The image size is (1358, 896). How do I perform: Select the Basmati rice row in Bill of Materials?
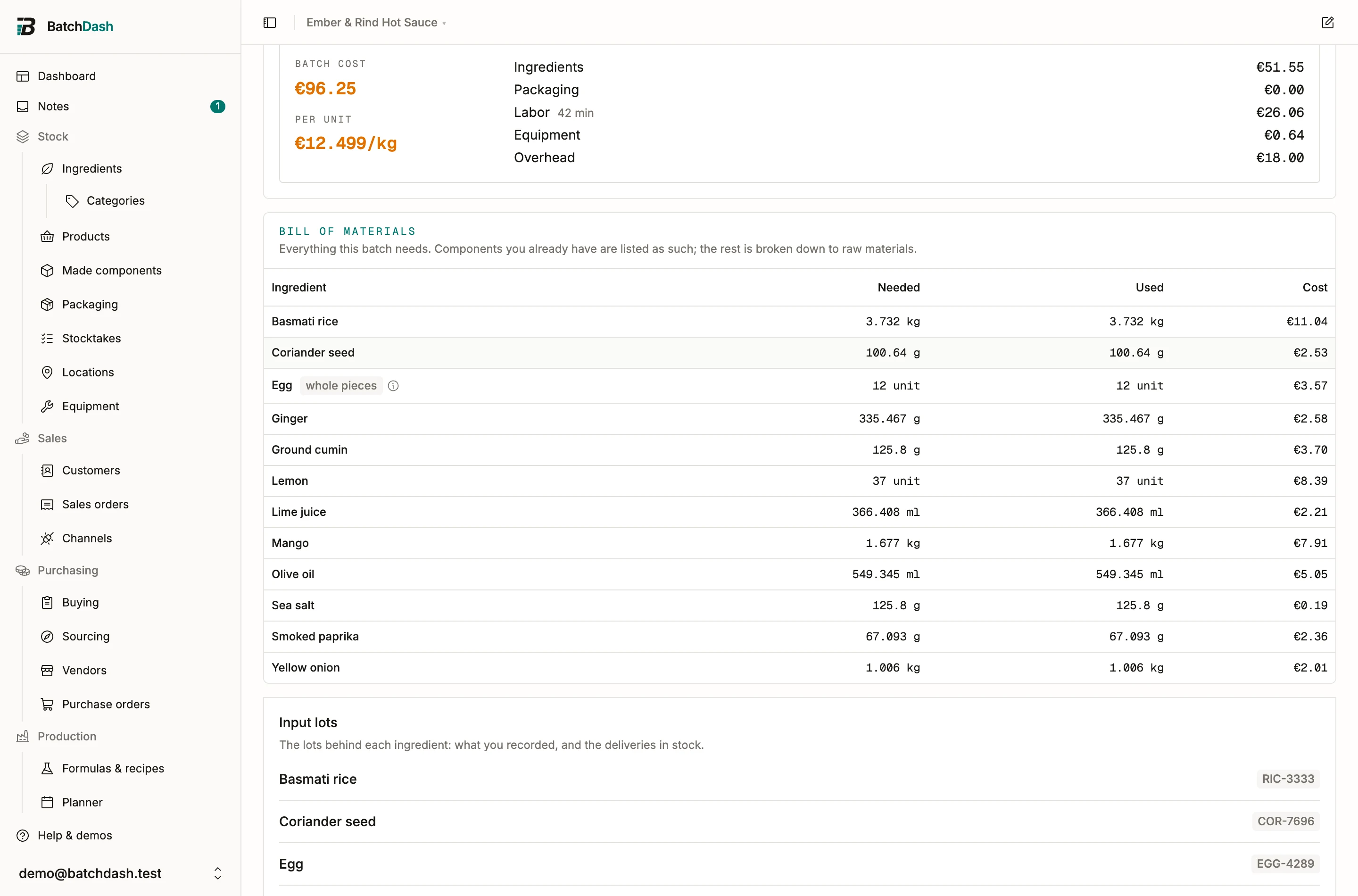click(799, 322)
